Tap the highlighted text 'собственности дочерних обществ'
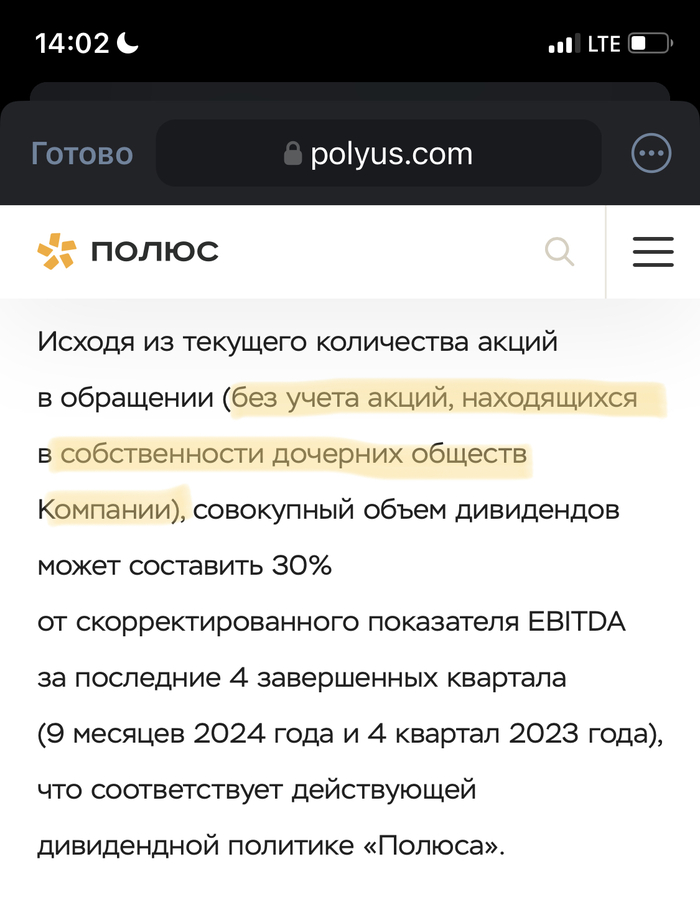This screenshot has width=700, height=910. tap(294, 453)
